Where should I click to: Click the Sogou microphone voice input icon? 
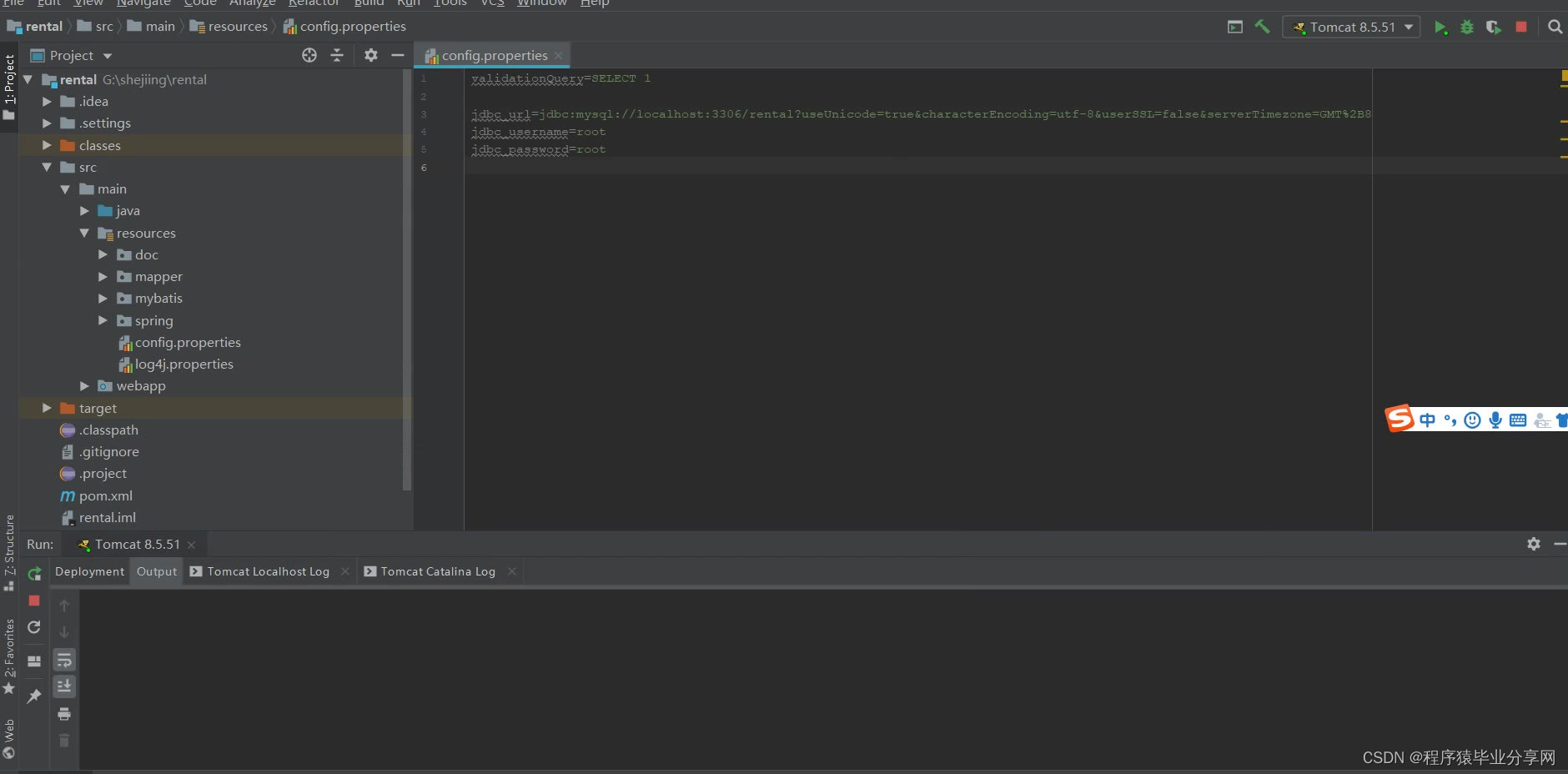coord(1495,420)
